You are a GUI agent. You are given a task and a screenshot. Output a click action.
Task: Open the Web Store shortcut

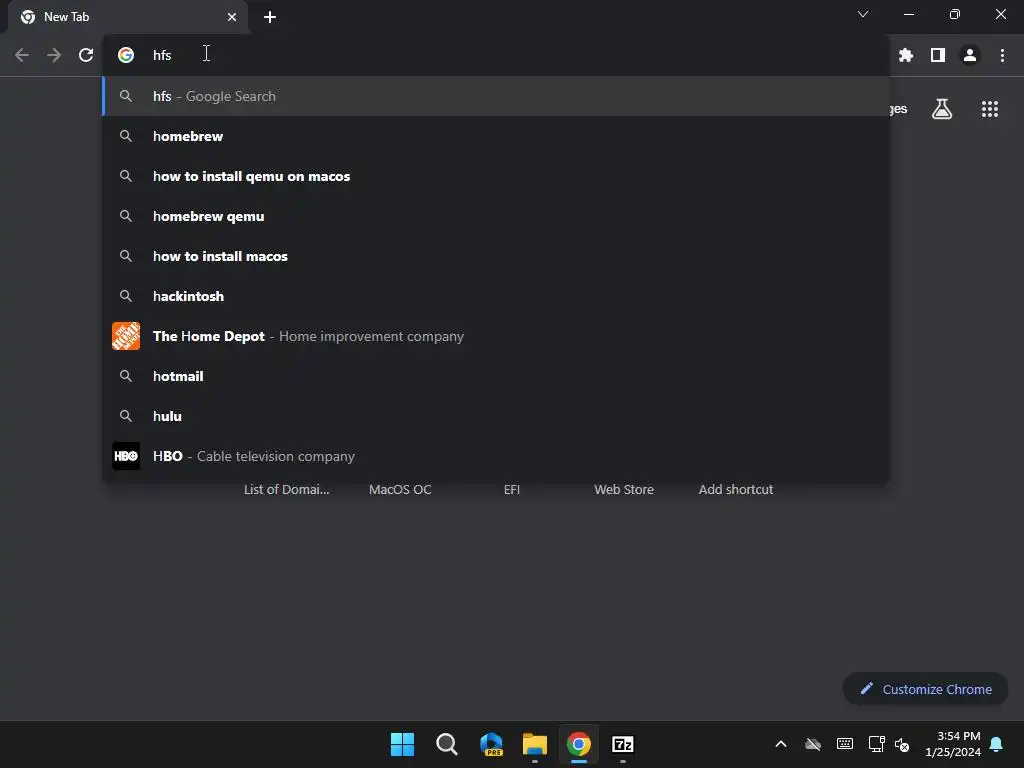click(624, 489)
